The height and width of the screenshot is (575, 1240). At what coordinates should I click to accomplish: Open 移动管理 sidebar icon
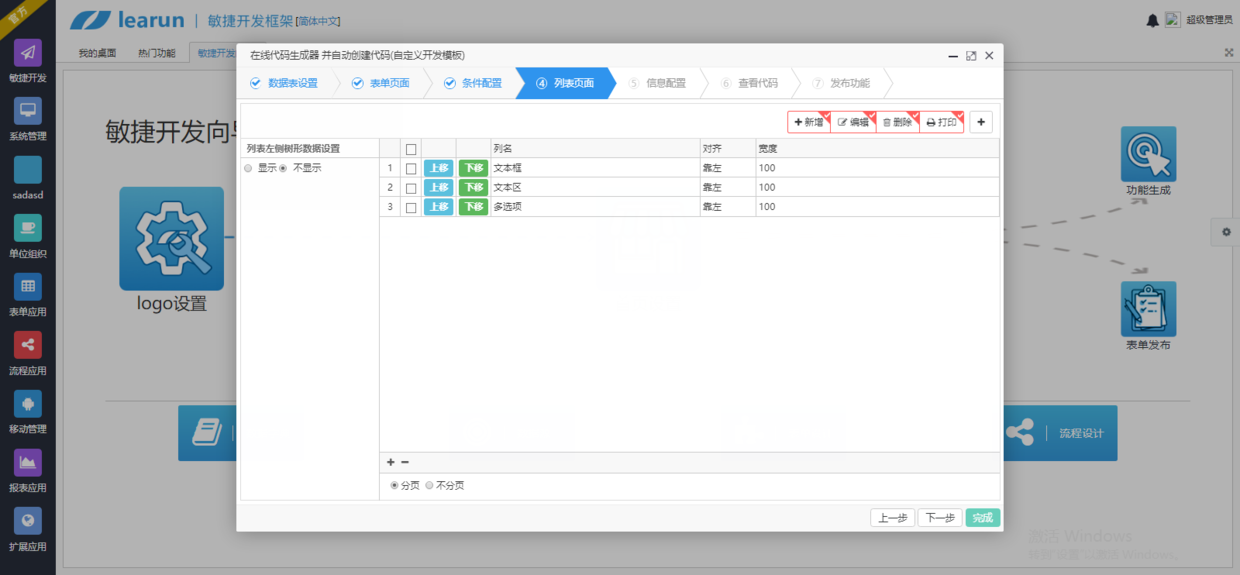click(x=28, y=404)
